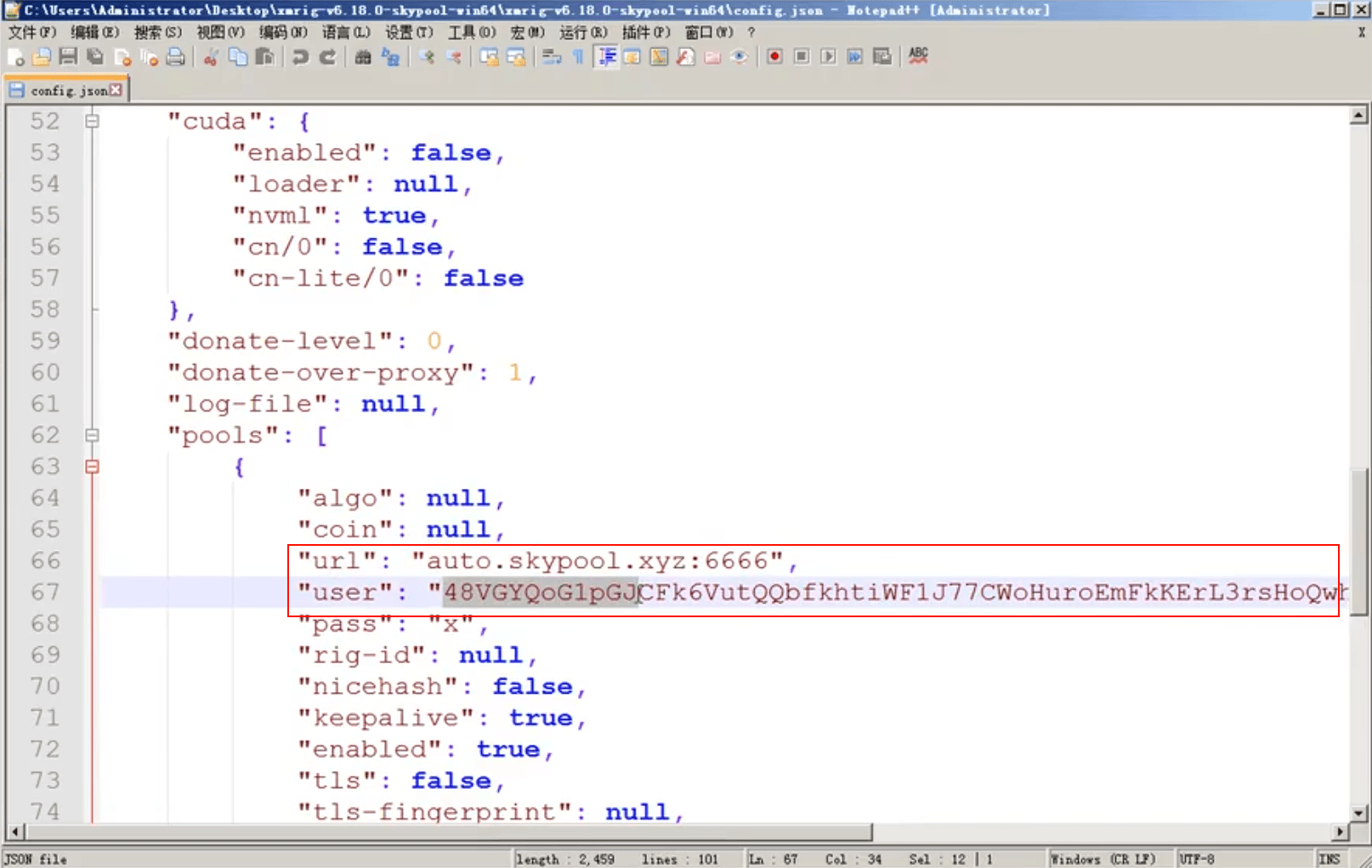
Task: Toggle word wrap toolbar icon
Action: click(x=552, y=57)
